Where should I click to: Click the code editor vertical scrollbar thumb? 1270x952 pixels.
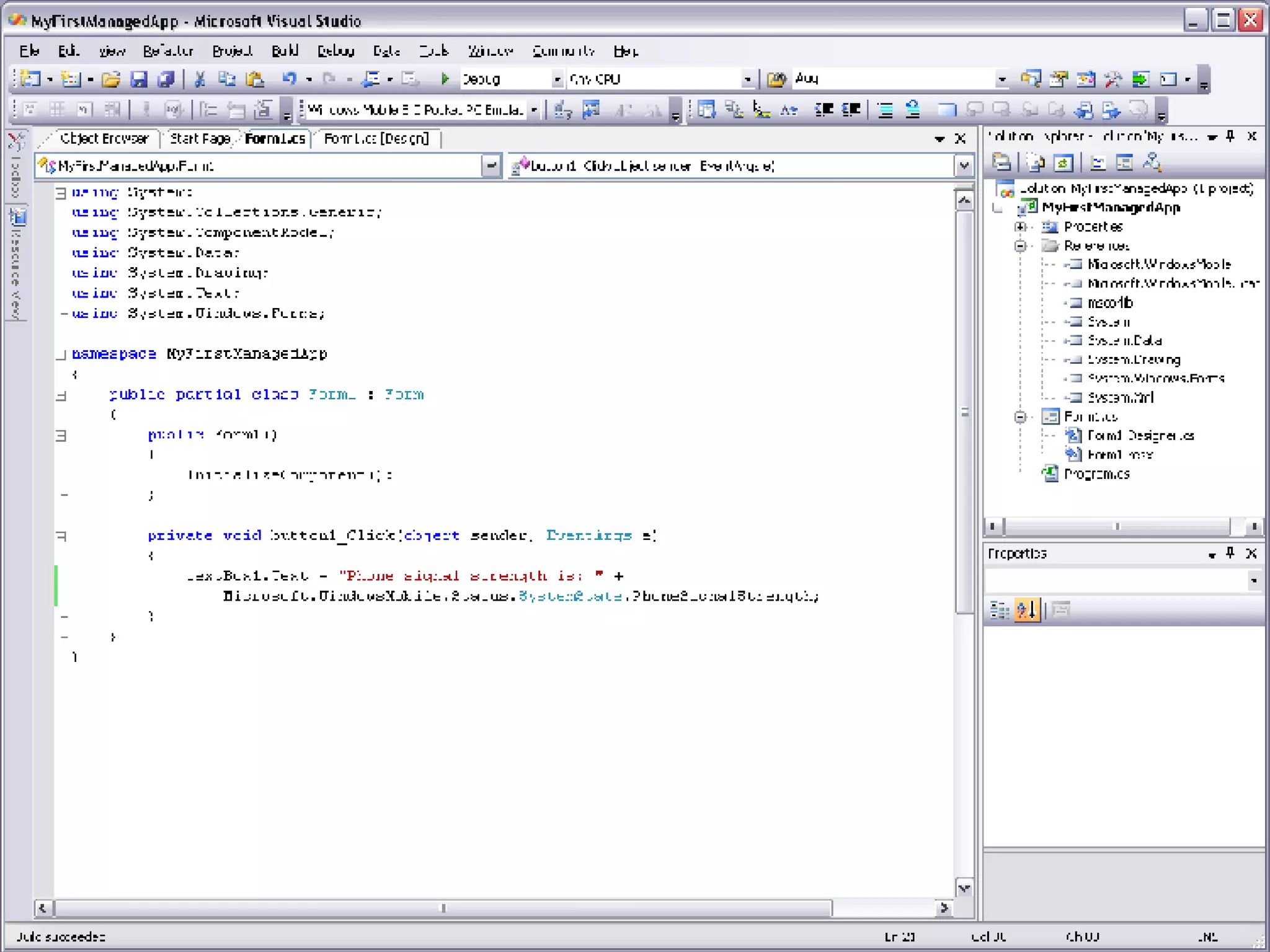[x=964, y=412]
